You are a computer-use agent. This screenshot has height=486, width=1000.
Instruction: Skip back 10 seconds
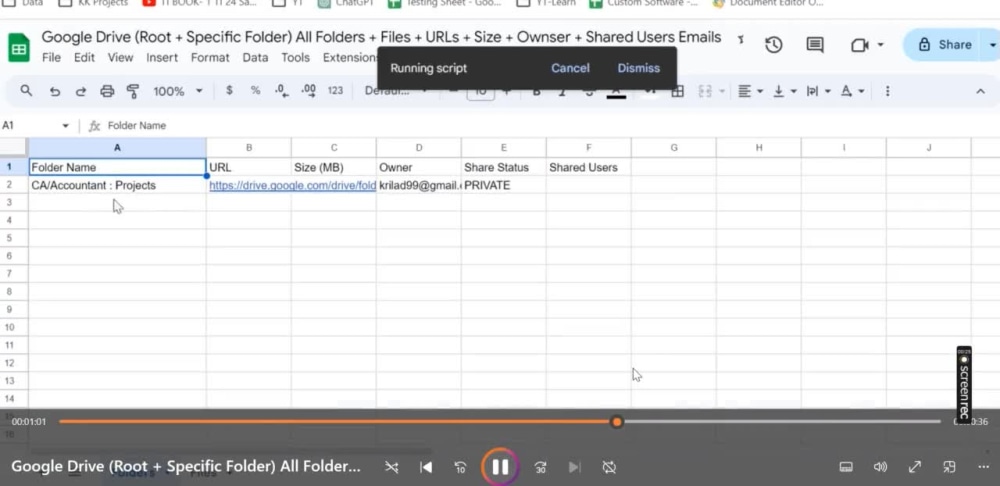point(460,468)
